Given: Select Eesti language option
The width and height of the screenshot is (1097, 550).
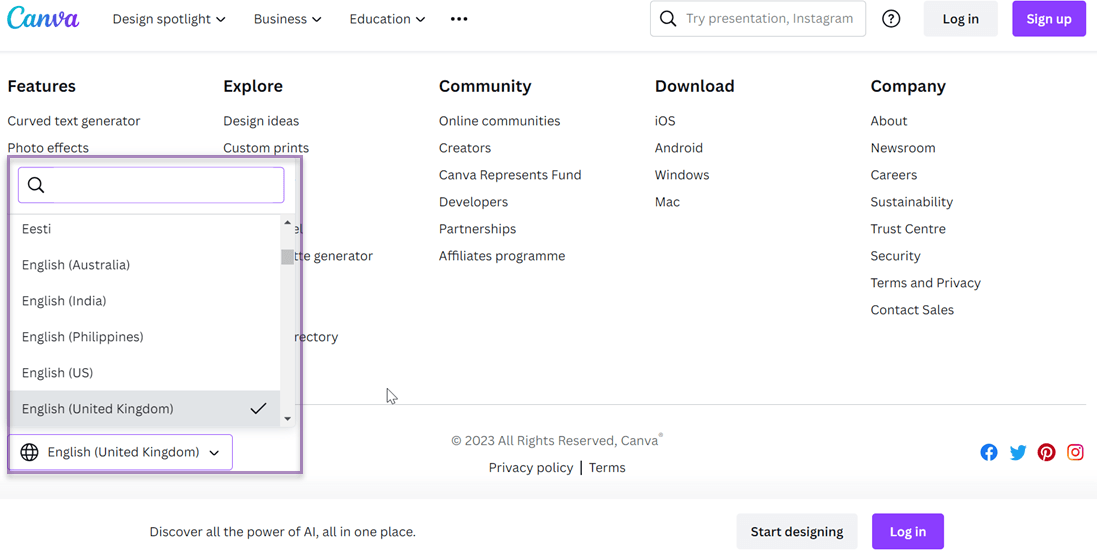Looking at the screenshot, I should point(145,229).
